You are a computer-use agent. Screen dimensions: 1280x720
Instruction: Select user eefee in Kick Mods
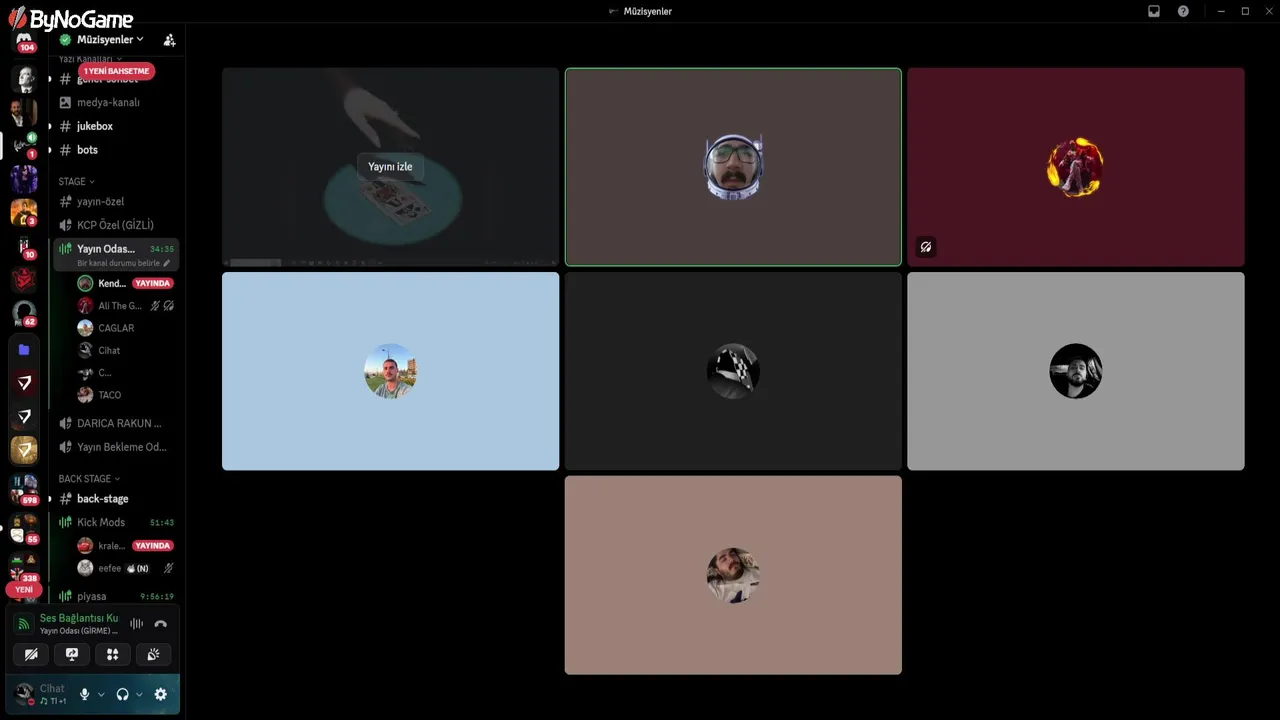pyautogui.click(x=126, y=568)
